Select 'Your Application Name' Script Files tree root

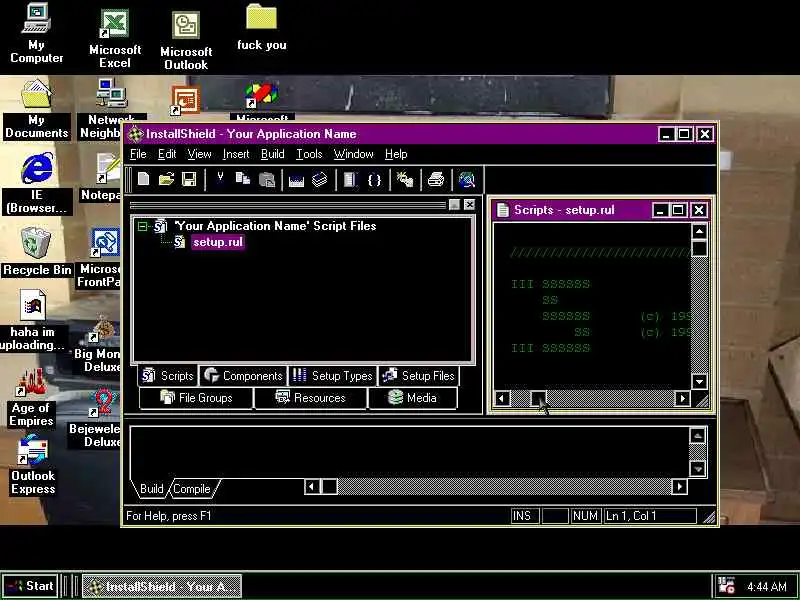(x=276, y=226)
